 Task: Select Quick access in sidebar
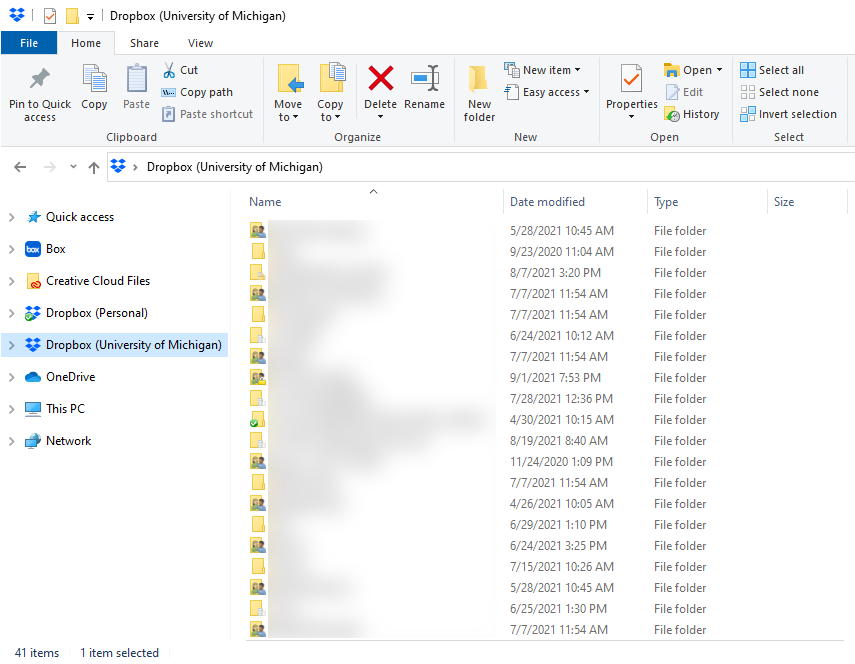point(80,217)
